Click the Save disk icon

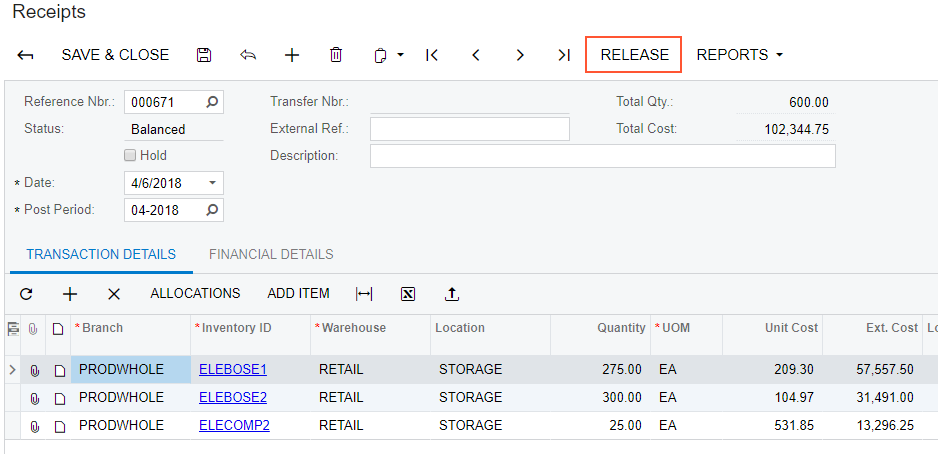(204, 55)
